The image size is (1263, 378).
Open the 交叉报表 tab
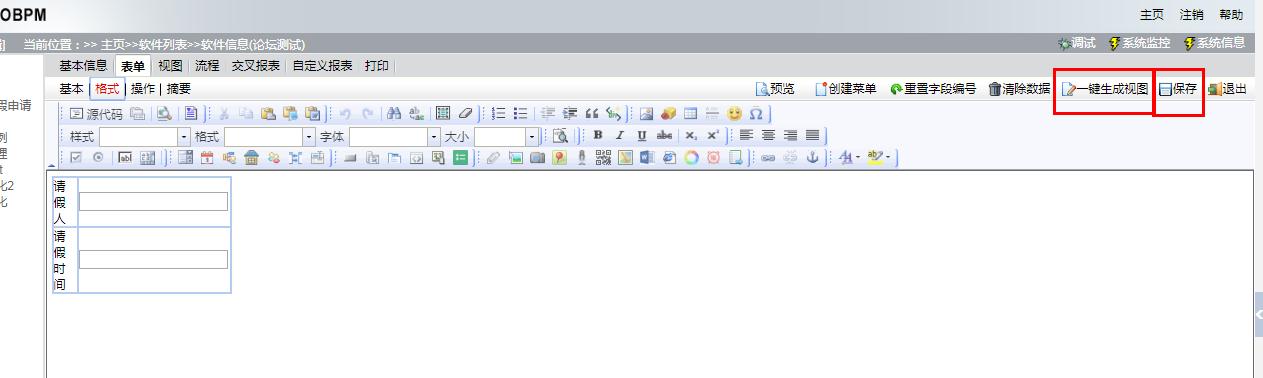[x=256, y=66]
